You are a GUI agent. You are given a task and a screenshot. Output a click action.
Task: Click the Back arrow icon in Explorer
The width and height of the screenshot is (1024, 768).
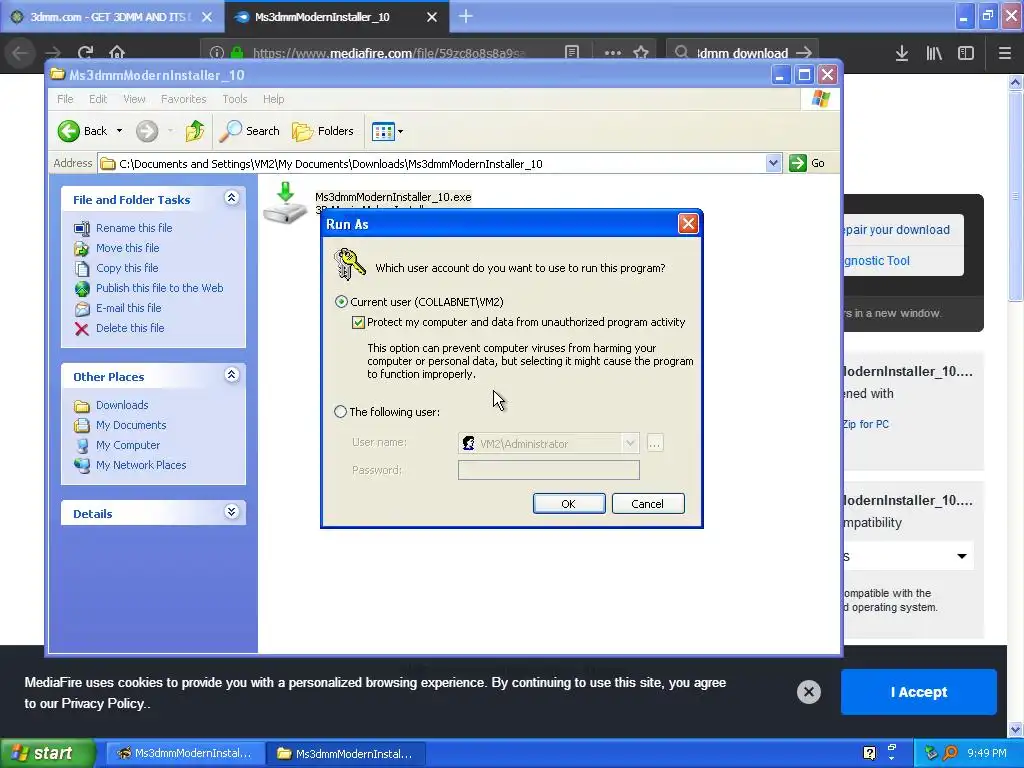[69, 131]
